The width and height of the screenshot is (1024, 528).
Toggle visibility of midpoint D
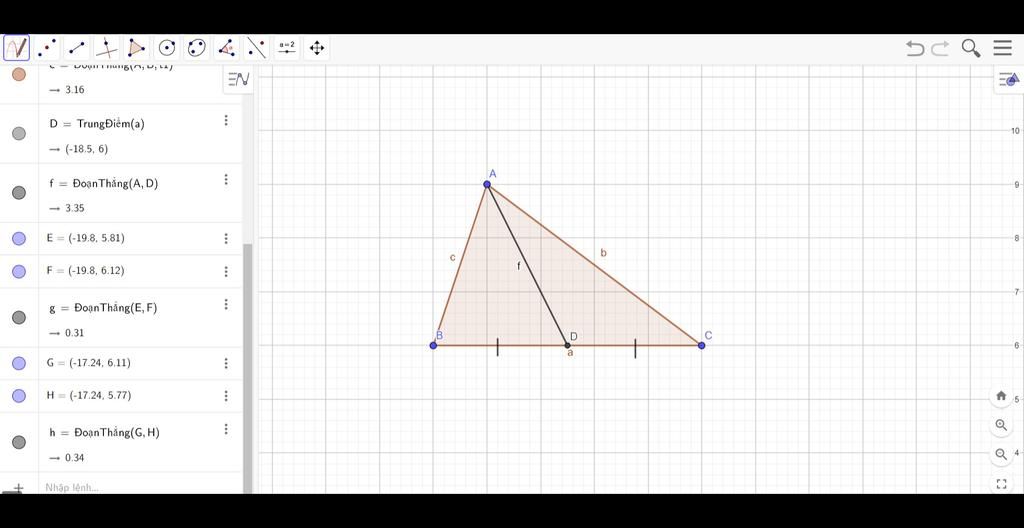tap(19, 133)
